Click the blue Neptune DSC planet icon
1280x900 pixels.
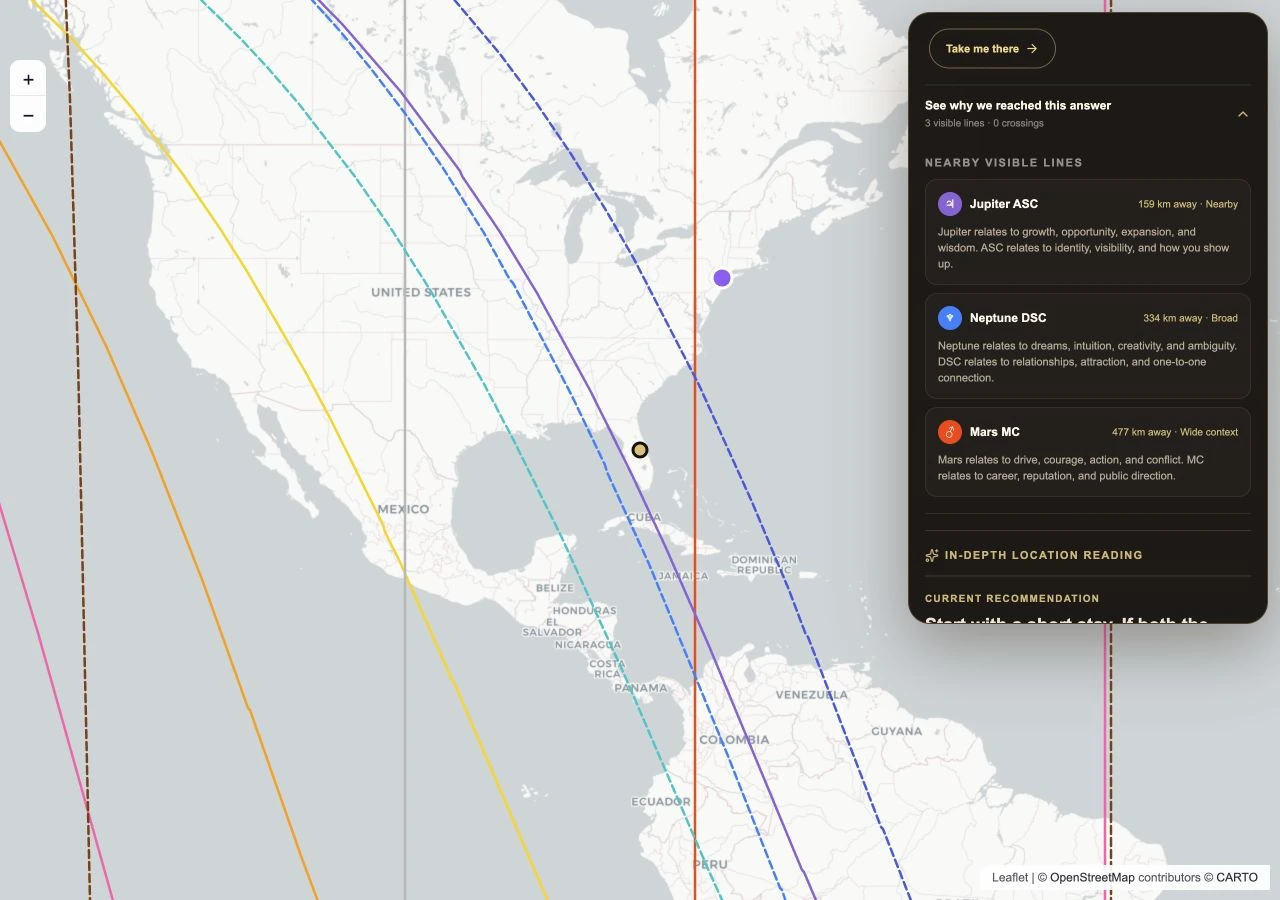coord(950,318)
